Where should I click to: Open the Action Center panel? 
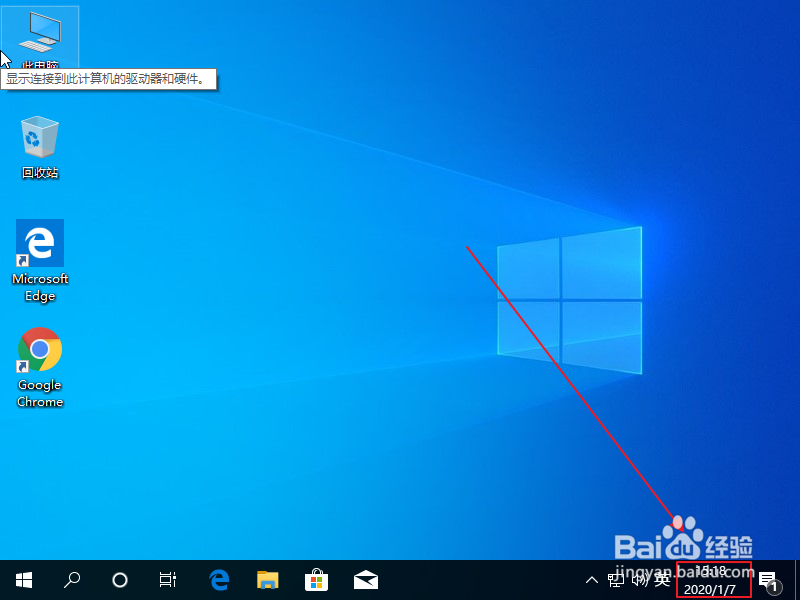point(766,580)
